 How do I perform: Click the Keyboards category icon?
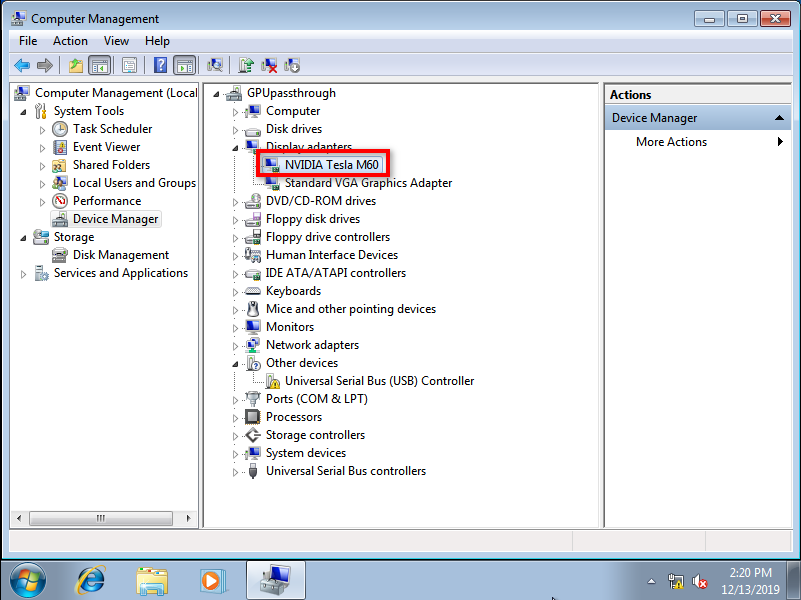(253, 291)
